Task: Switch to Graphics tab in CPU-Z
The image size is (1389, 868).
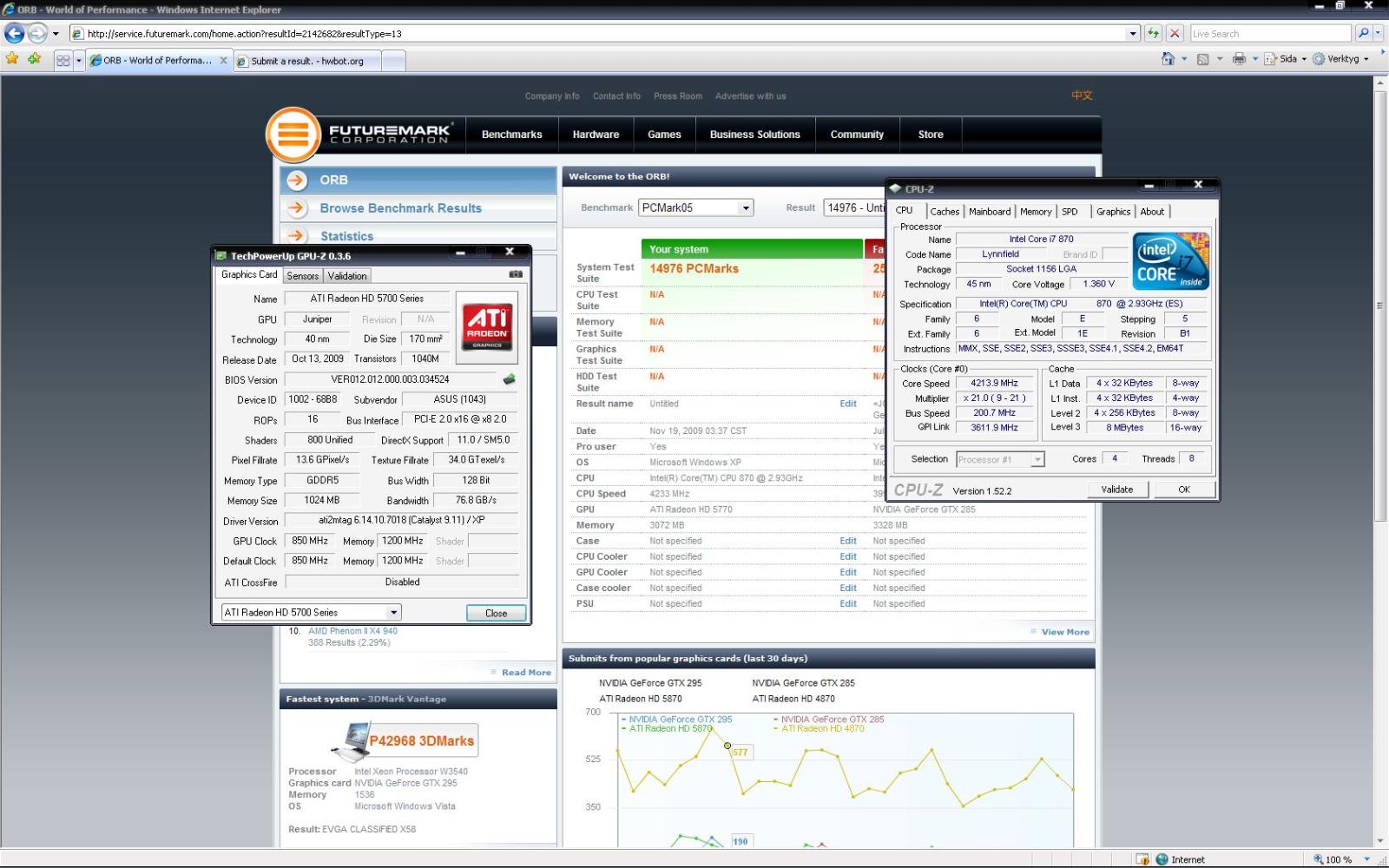Action: [x=1113, y=212]
